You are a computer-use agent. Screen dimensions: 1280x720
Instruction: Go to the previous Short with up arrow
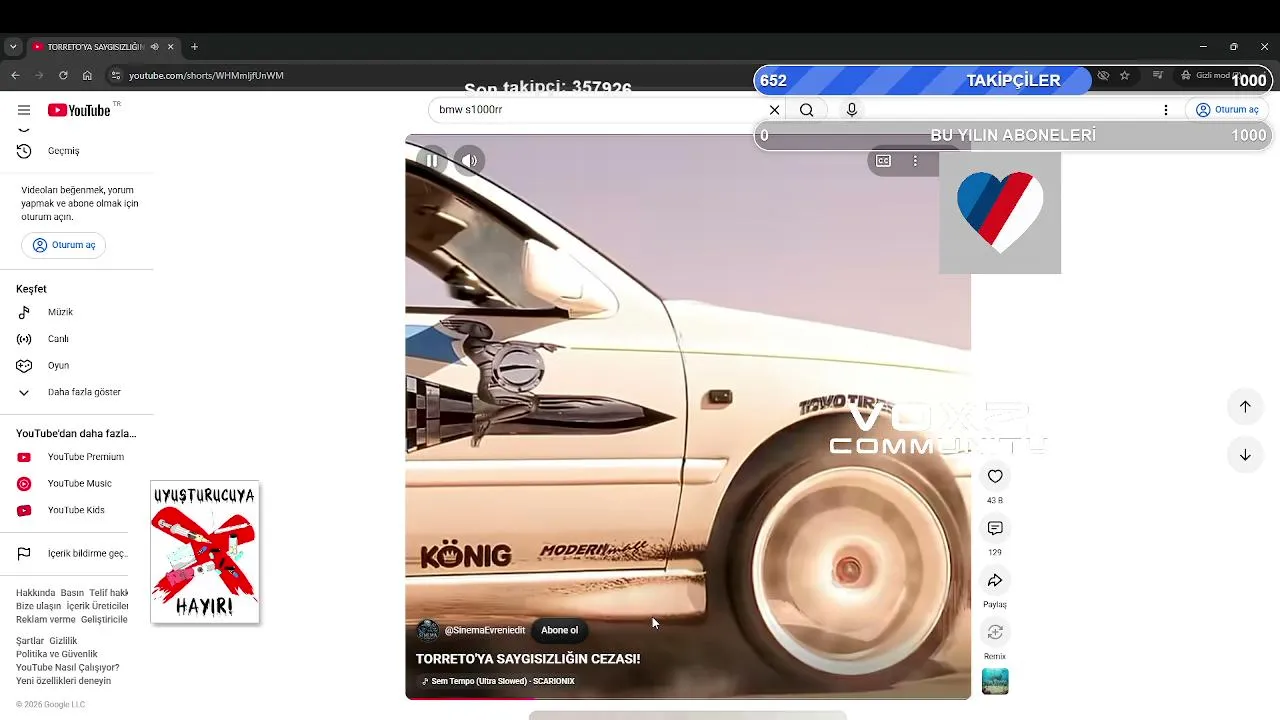click(x=1245, y=406)
